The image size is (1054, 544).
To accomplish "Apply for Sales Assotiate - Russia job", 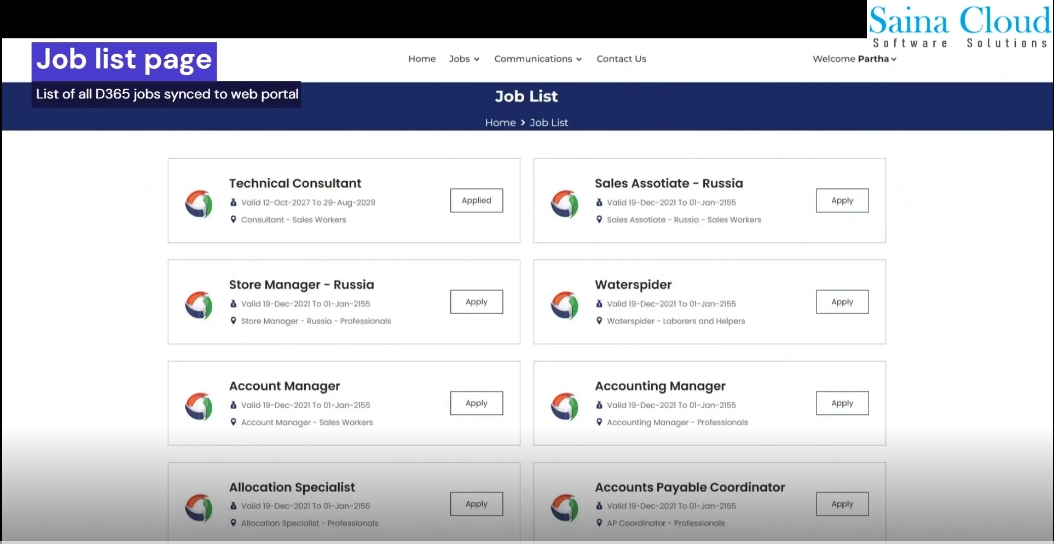I will pos(842,200).
